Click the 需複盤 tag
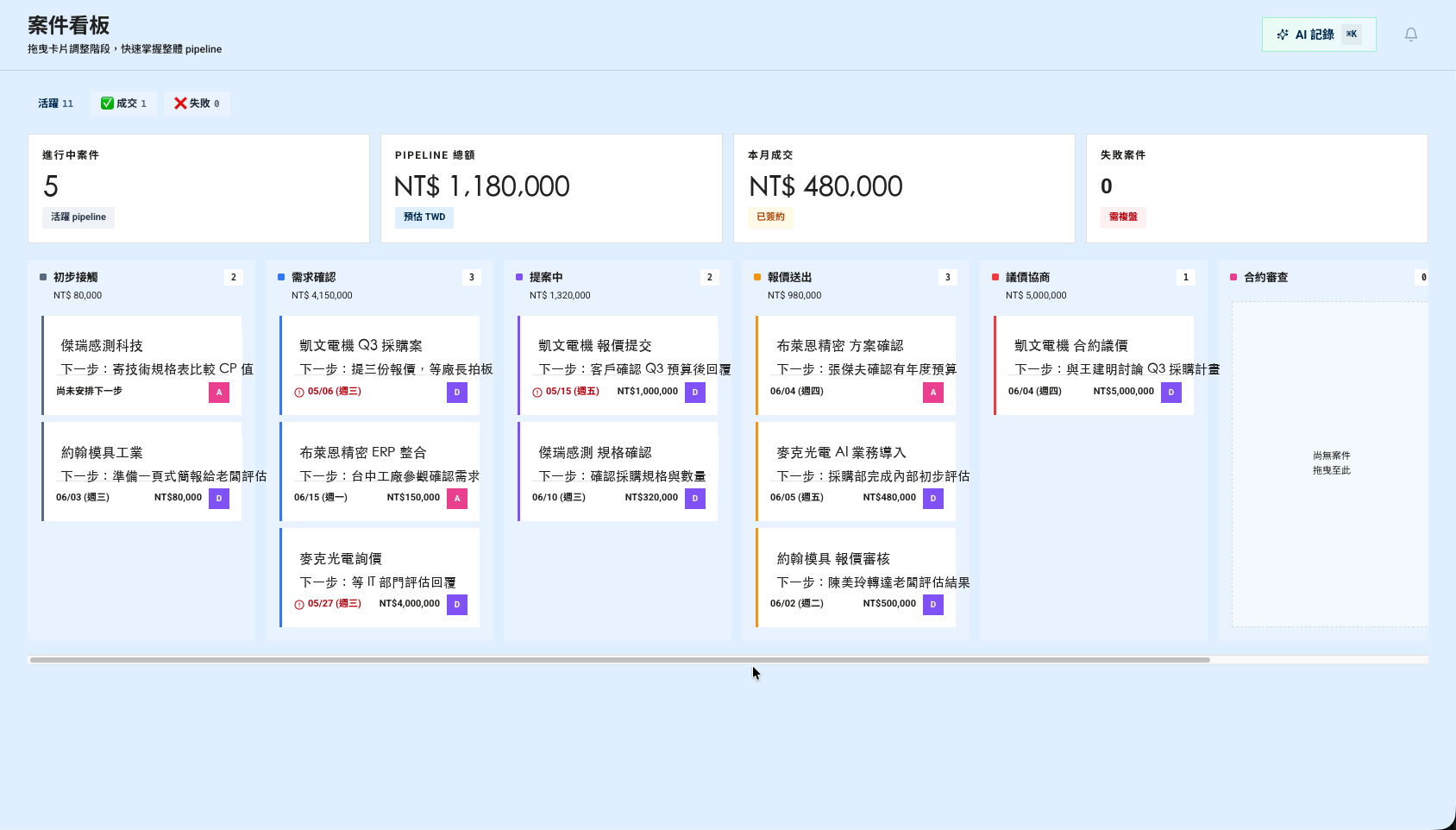The image size is (1456, 830). (x=1123, y=217)
